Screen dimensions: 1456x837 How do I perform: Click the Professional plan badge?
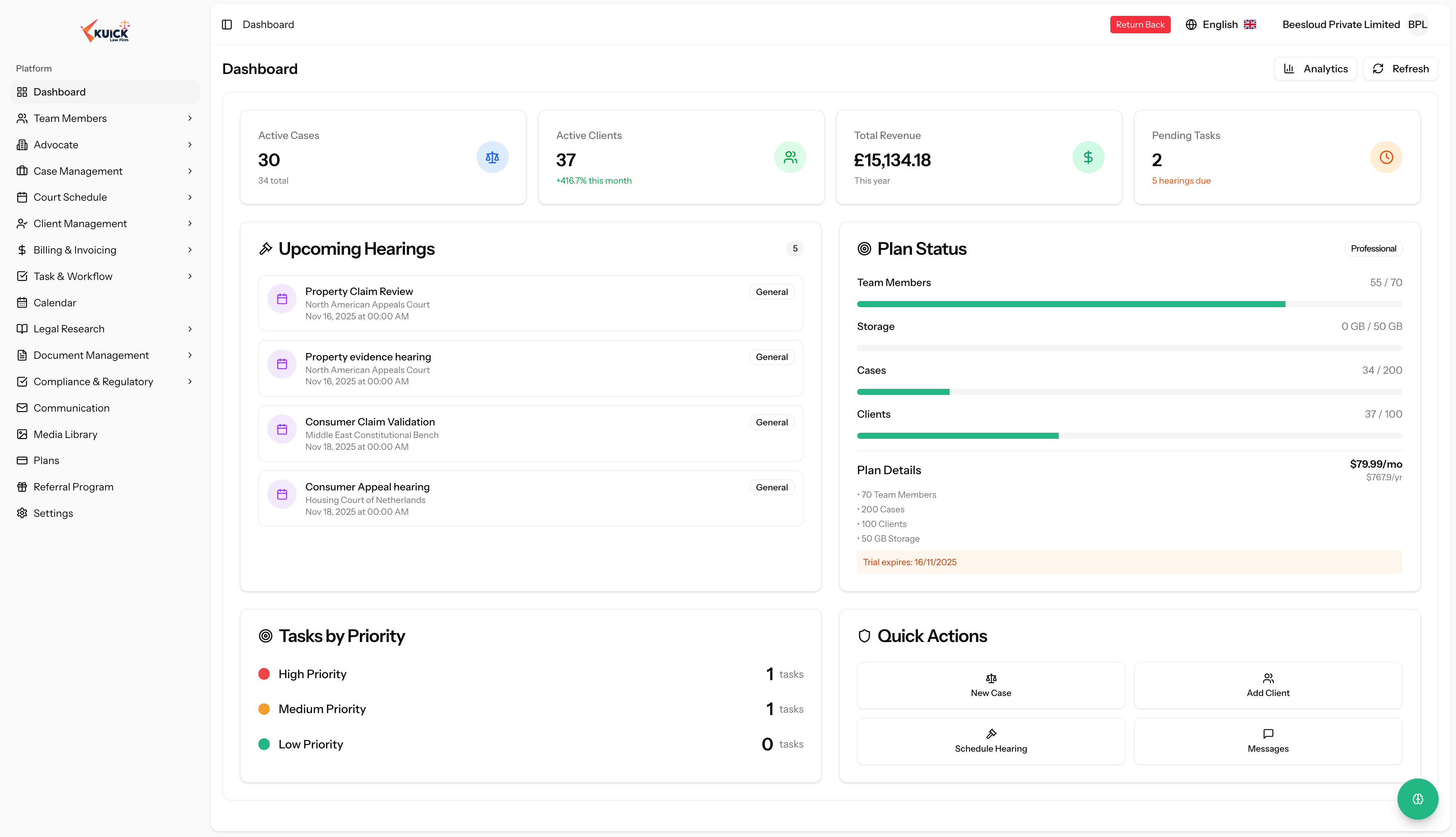tap(1373, 248)
